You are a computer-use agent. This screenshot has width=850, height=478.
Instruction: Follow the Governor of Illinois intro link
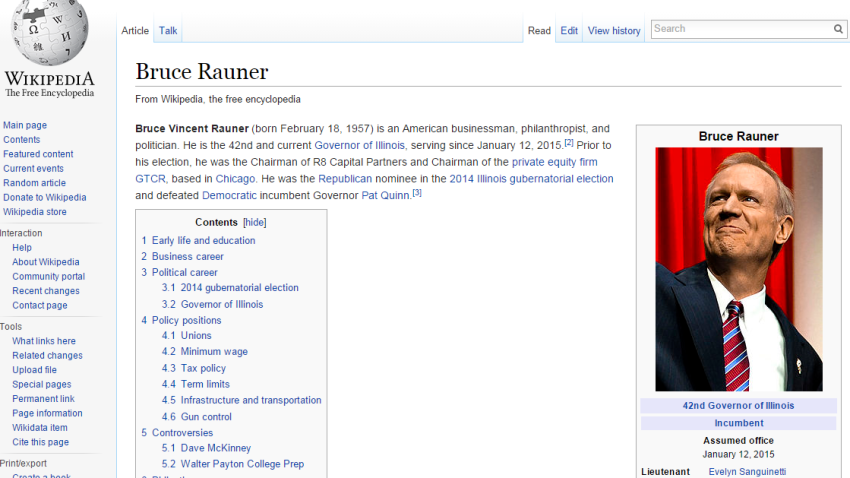[x=359, y=145]
